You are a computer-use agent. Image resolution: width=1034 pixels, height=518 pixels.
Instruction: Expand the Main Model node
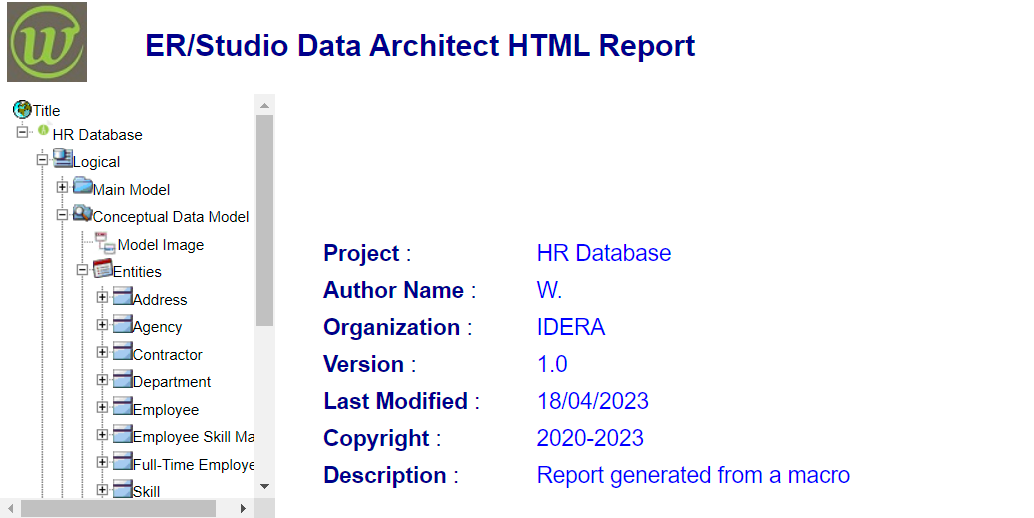pos(62,187)
